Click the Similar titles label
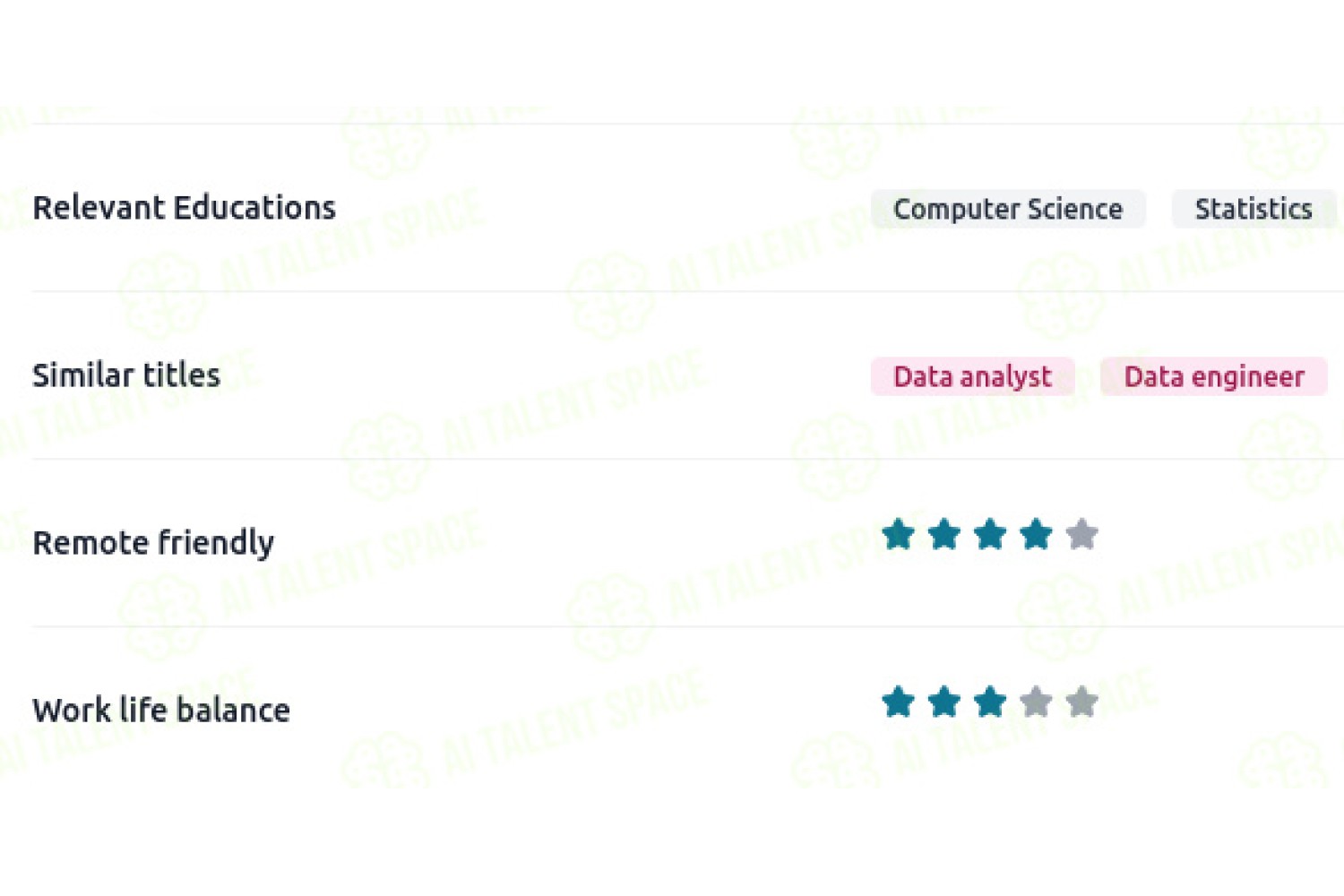Screen dimensions: 1344x896 [x=126, y=375]
